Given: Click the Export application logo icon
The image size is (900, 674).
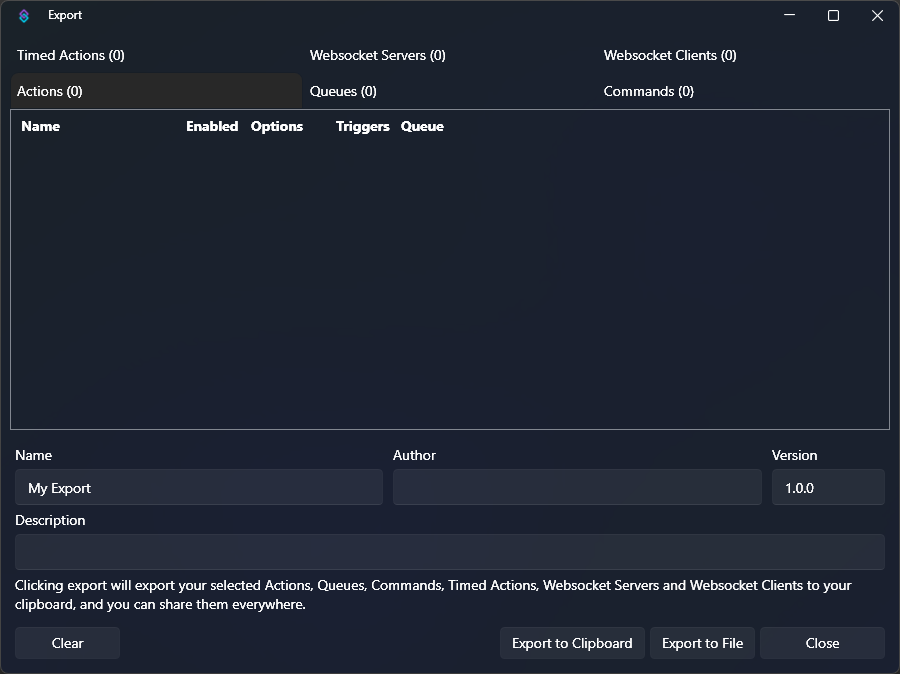Looking at the screenshot, I should click(22, 15).
